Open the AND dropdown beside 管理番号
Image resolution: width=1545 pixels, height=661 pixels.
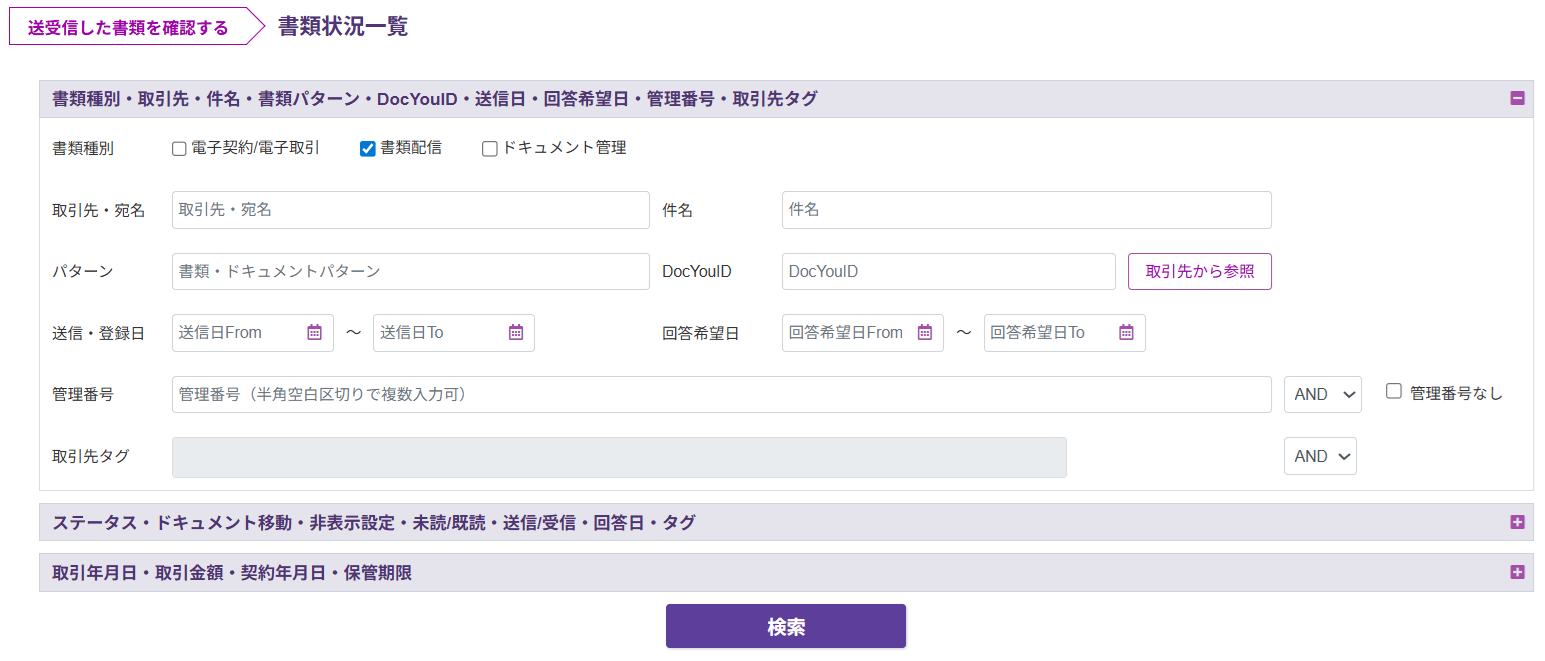(x=1322, y=394)
